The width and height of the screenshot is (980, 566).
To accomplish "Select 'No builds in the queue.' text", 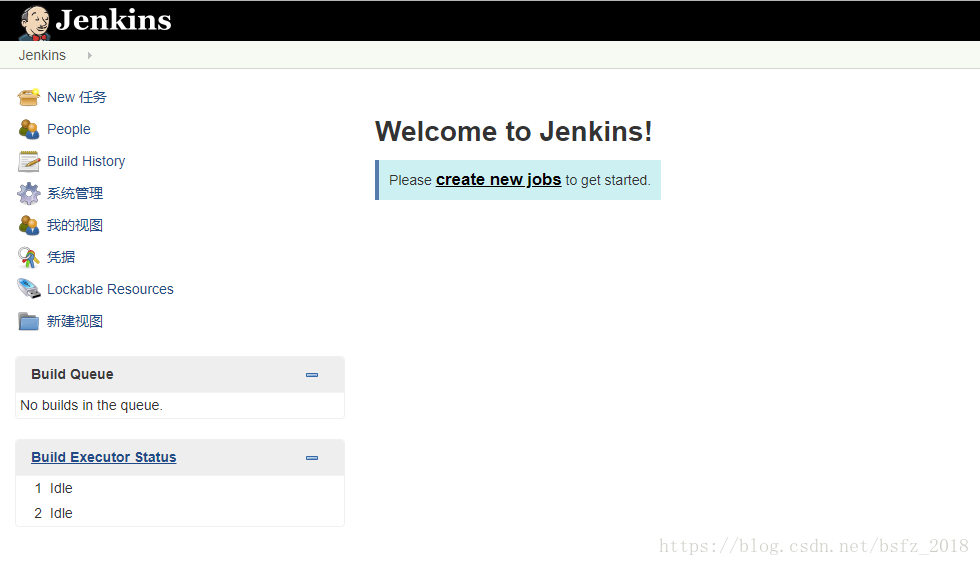I will pyautogui.click(x=91, y=405).
